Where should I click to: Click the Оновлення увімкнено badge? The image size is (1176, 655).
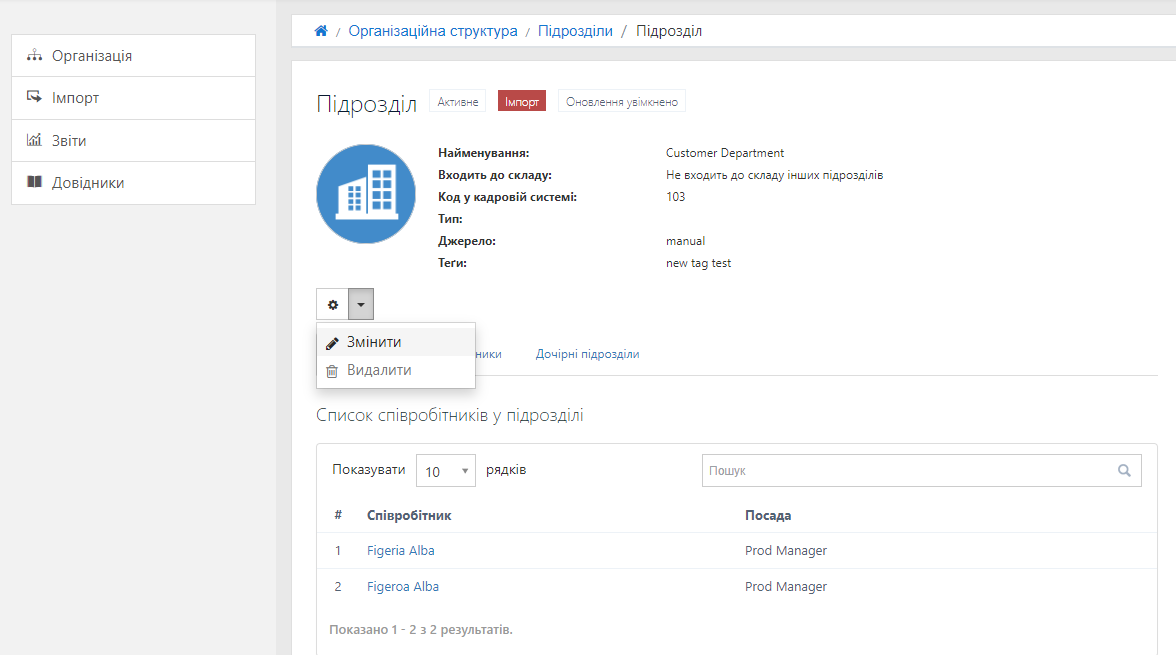coord(622,101)
